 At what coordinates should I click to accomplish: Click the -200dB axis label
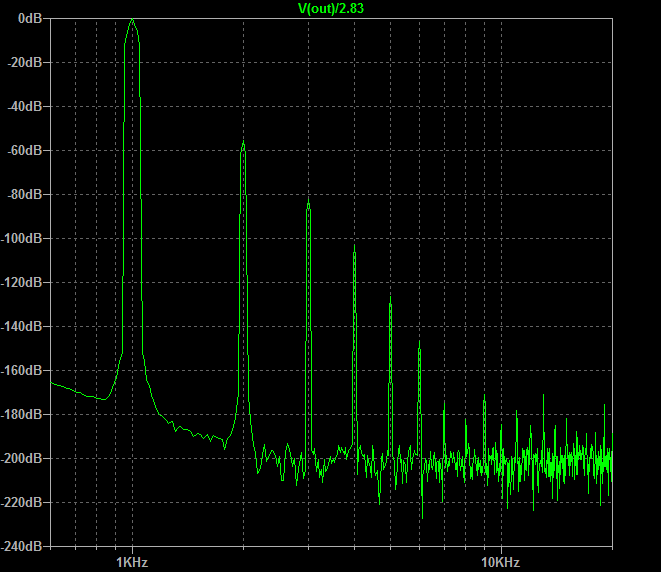tap(21, 458)
